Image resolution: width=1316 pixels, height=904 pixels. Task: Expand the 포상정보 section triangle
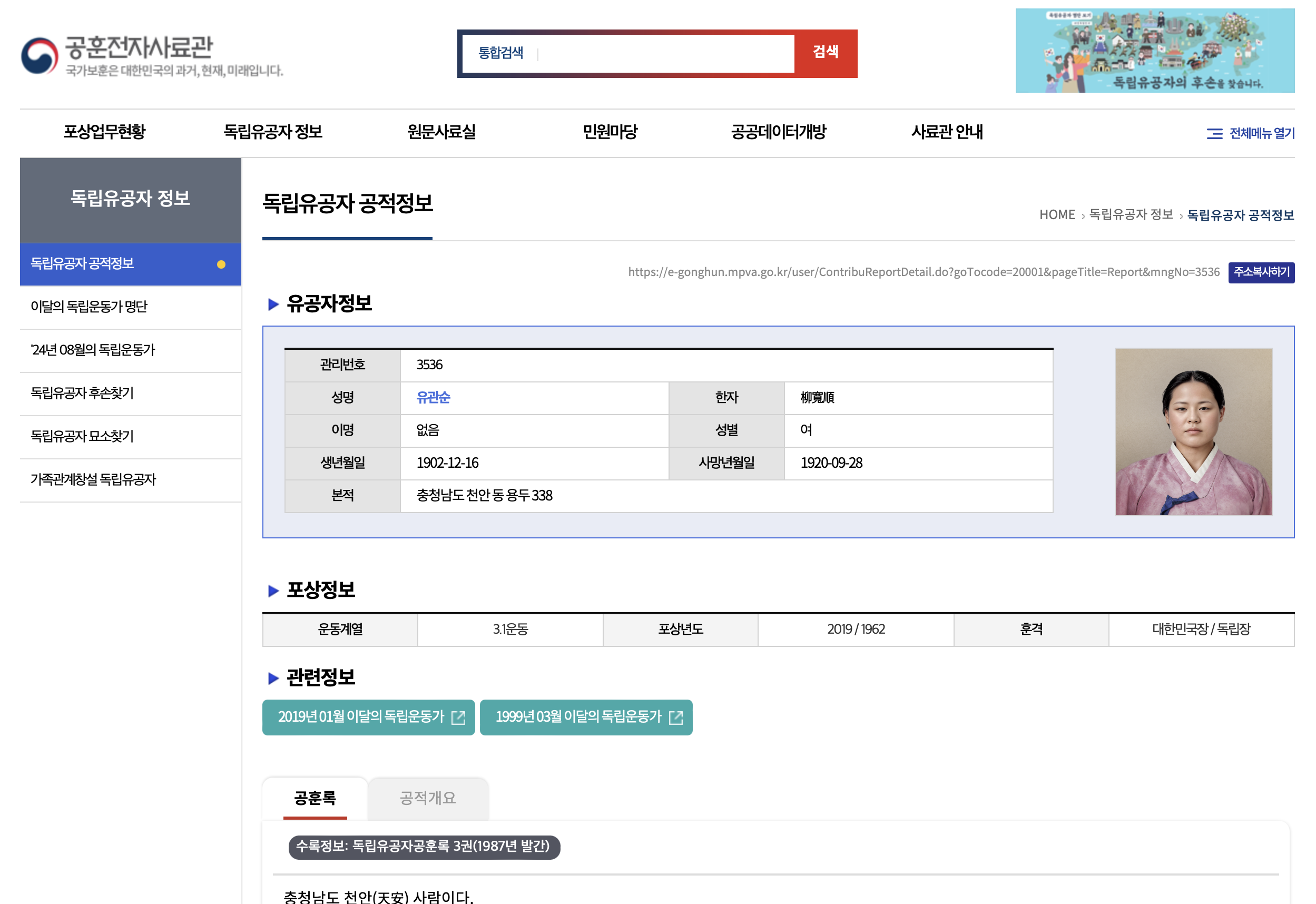click(x=272, y=591)
